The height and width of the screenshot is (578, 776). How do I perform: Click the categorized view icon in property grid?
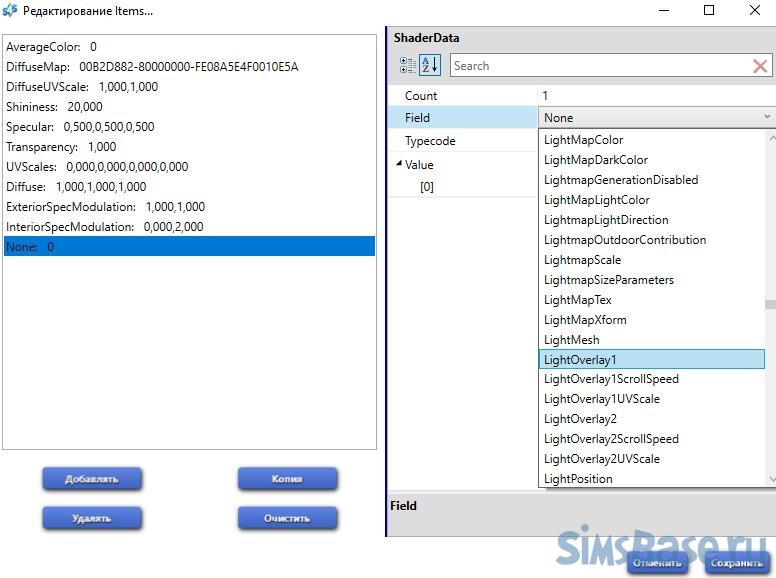coord(407,66)
